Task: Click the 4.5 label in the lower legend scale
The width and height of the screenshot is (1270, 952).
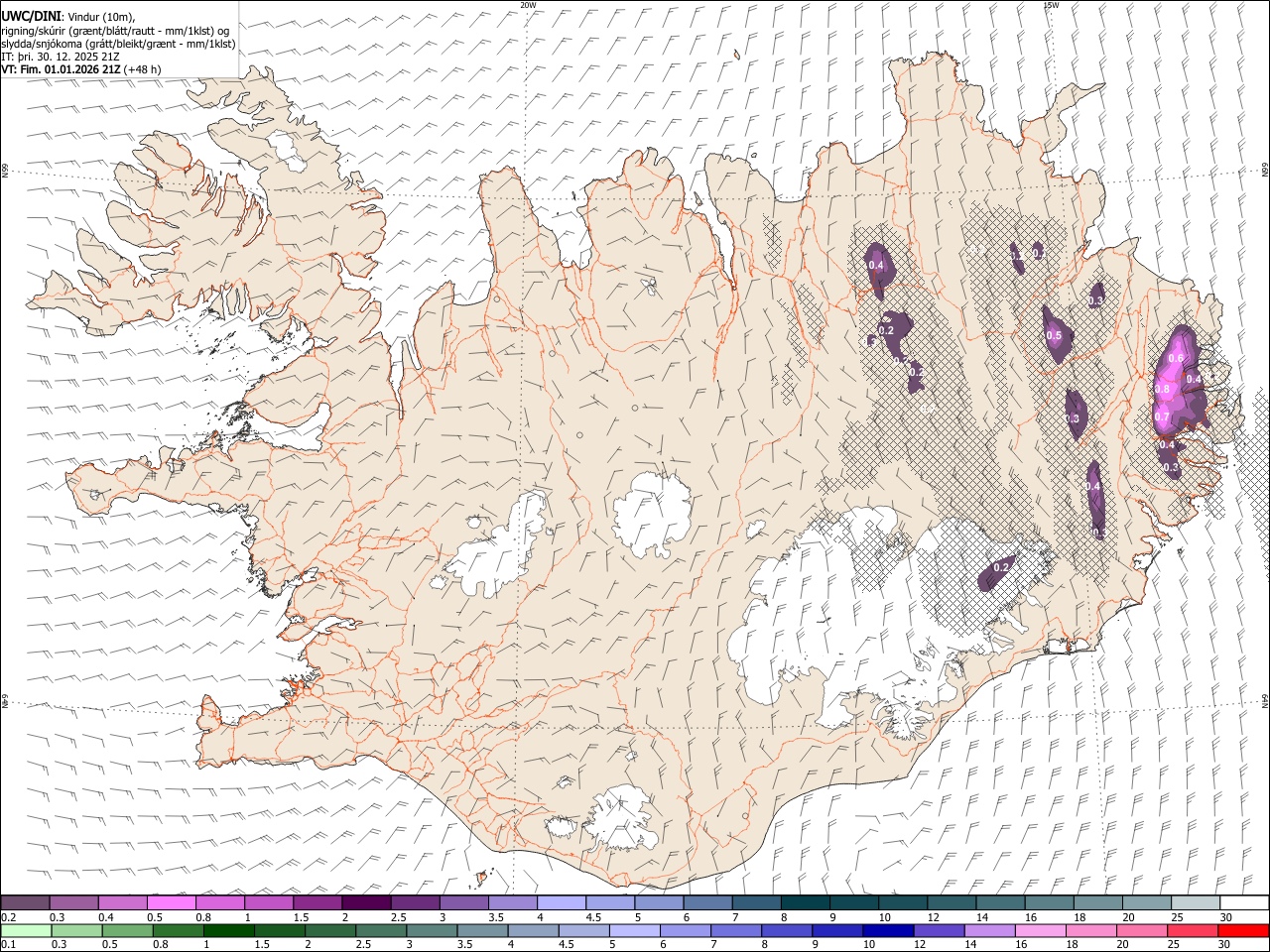Action: click(566, 945)
